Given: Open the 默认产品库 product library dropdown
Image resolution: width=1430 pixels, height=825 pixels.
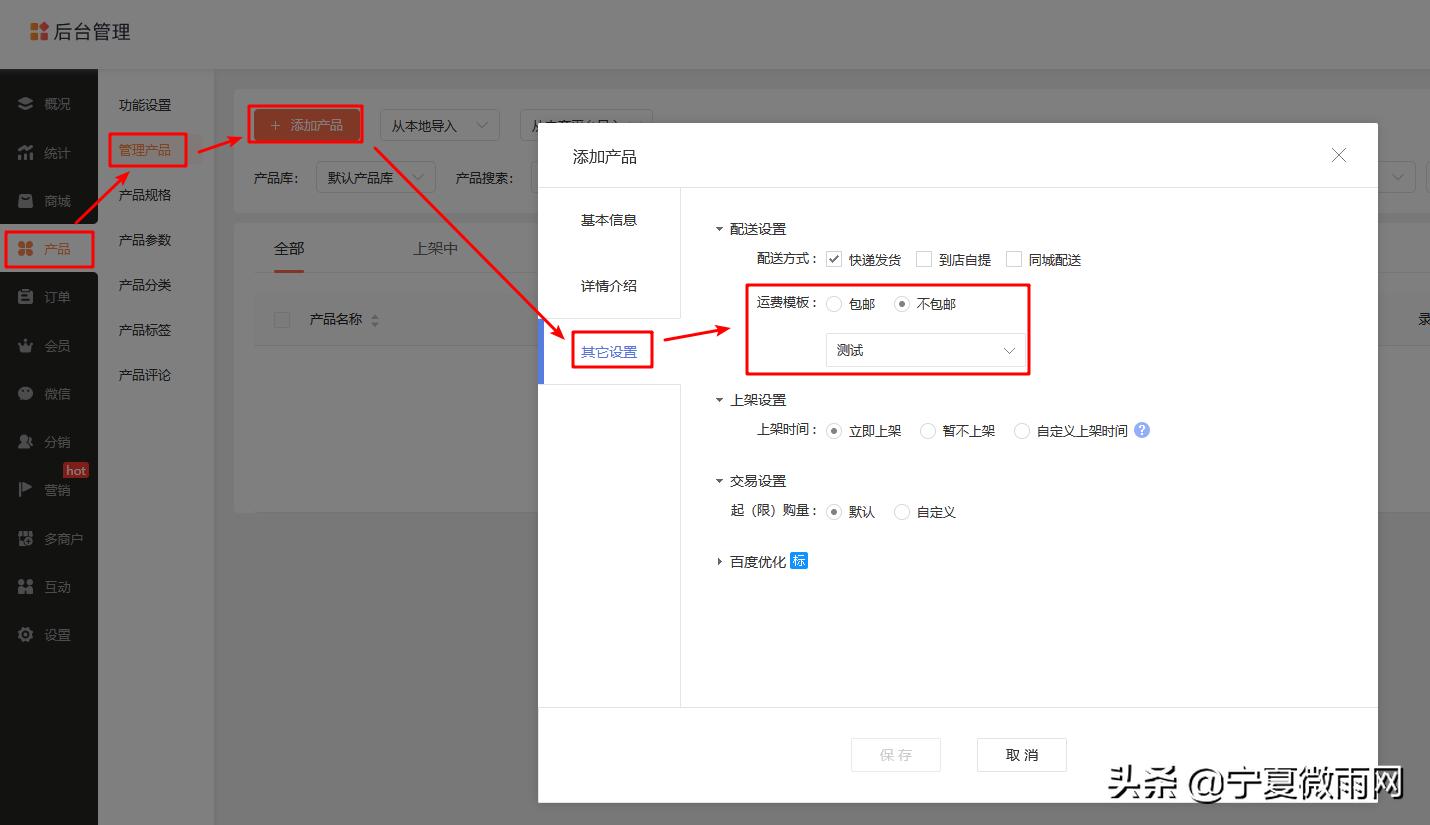Looking at the screenshot, I should [376, 177].
